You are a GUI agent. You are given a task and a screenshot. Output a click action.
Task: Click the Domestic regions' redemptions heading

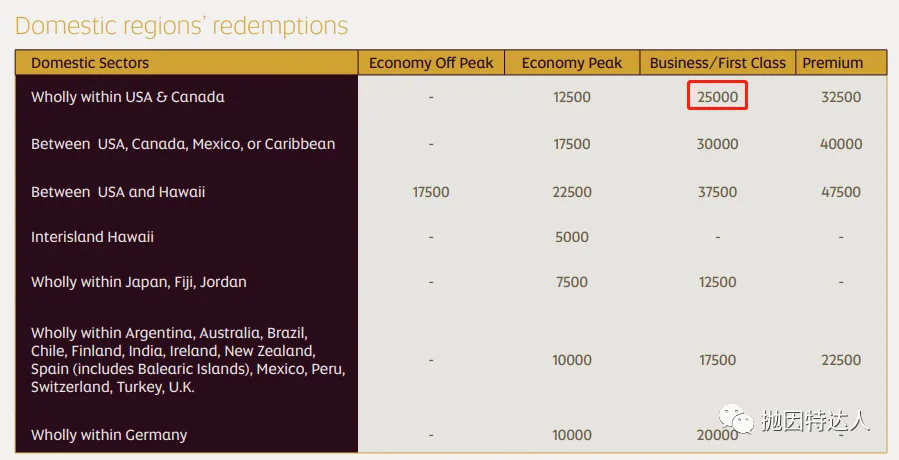tap(182, 26)
